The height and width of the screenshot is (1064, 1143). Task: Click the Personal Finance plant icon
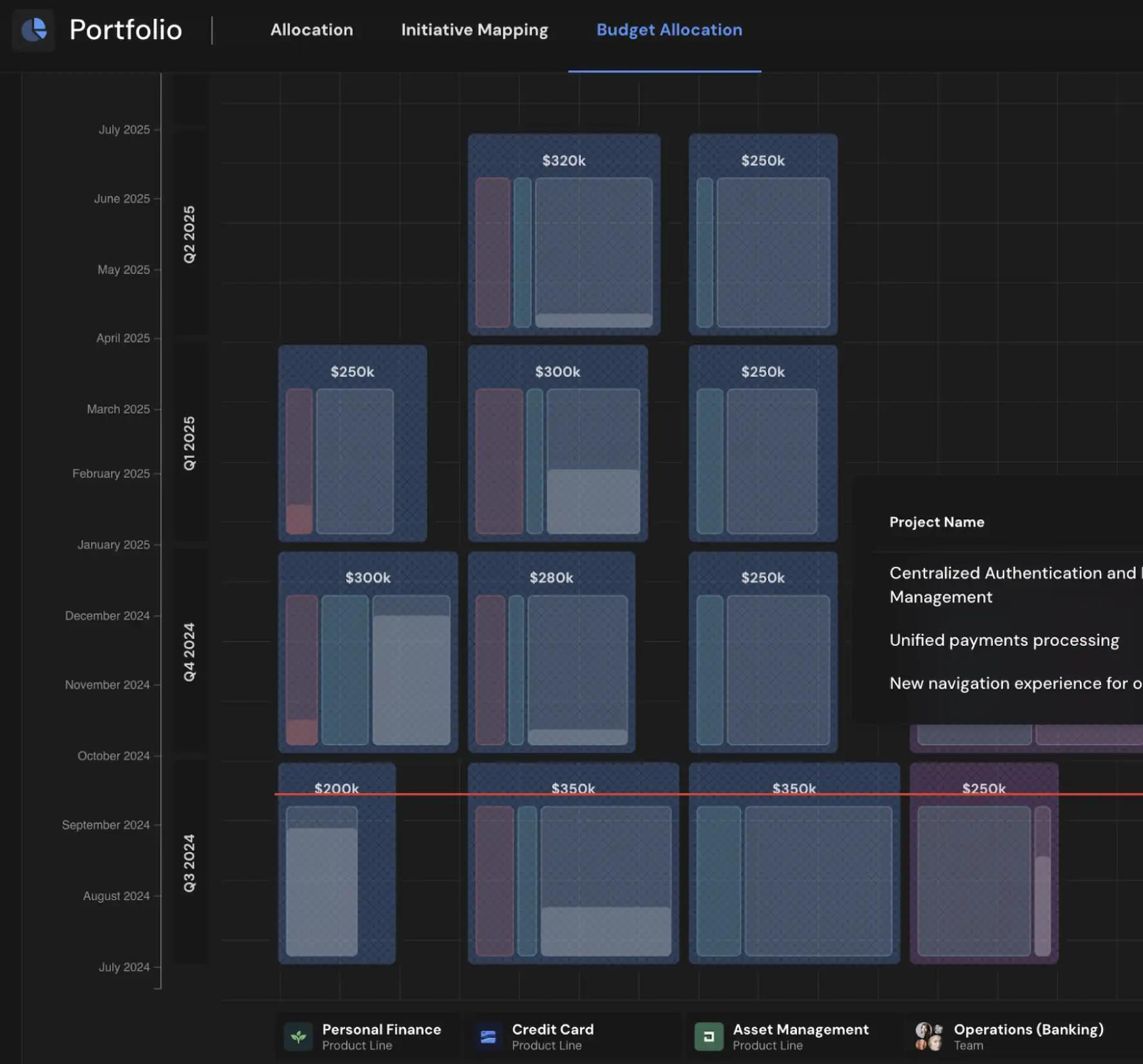coord(298,1036)
